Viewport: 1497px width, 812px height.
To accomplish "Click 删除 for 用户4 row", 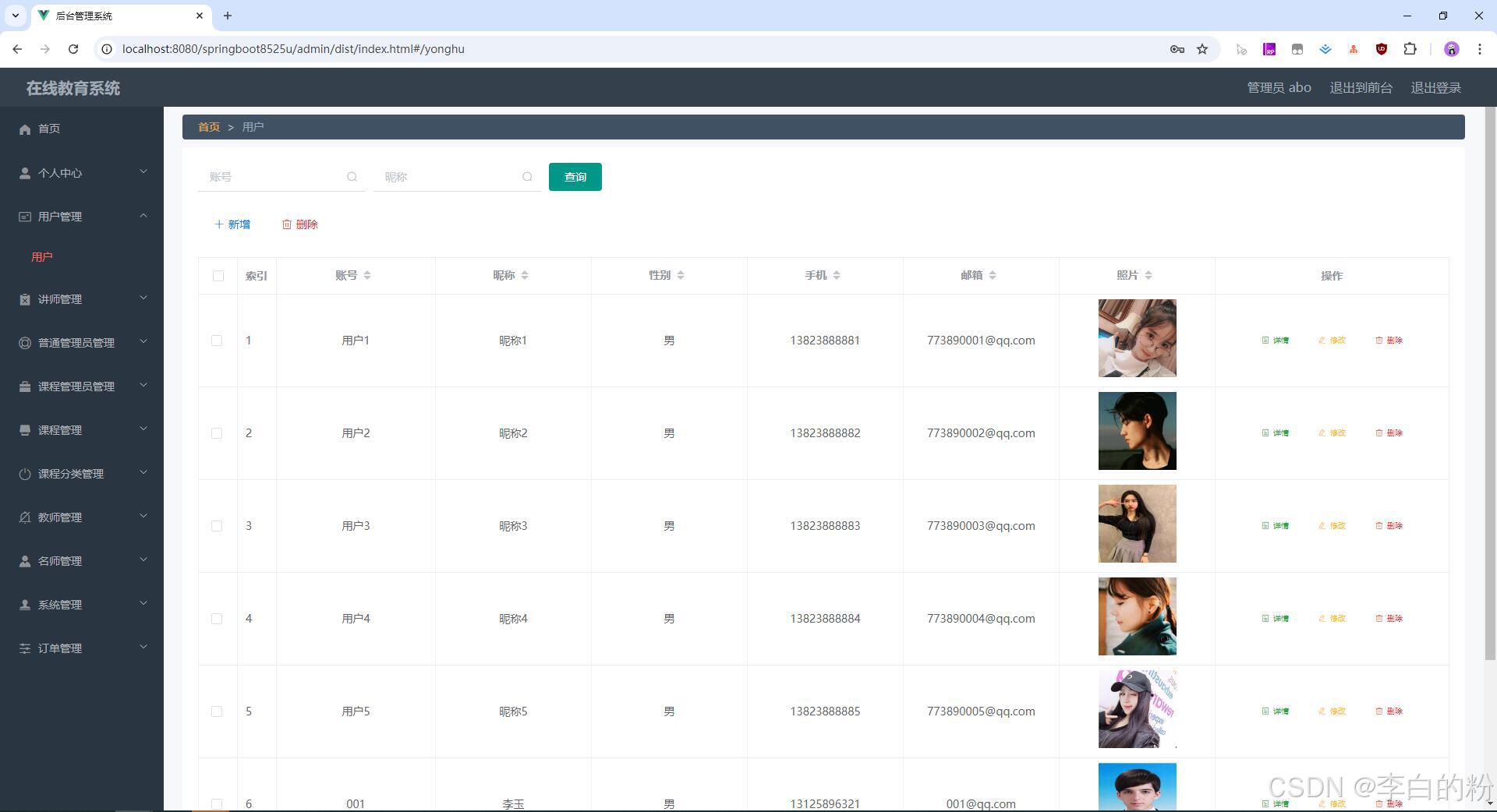I will [1389, 619].
